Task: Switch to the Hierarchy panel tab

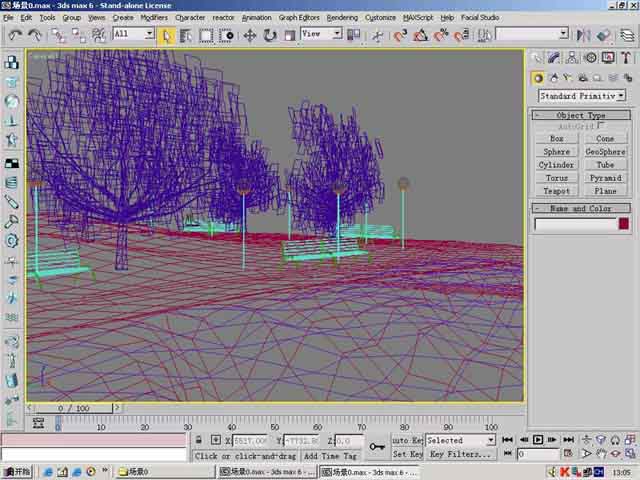Action: point(571,58)
